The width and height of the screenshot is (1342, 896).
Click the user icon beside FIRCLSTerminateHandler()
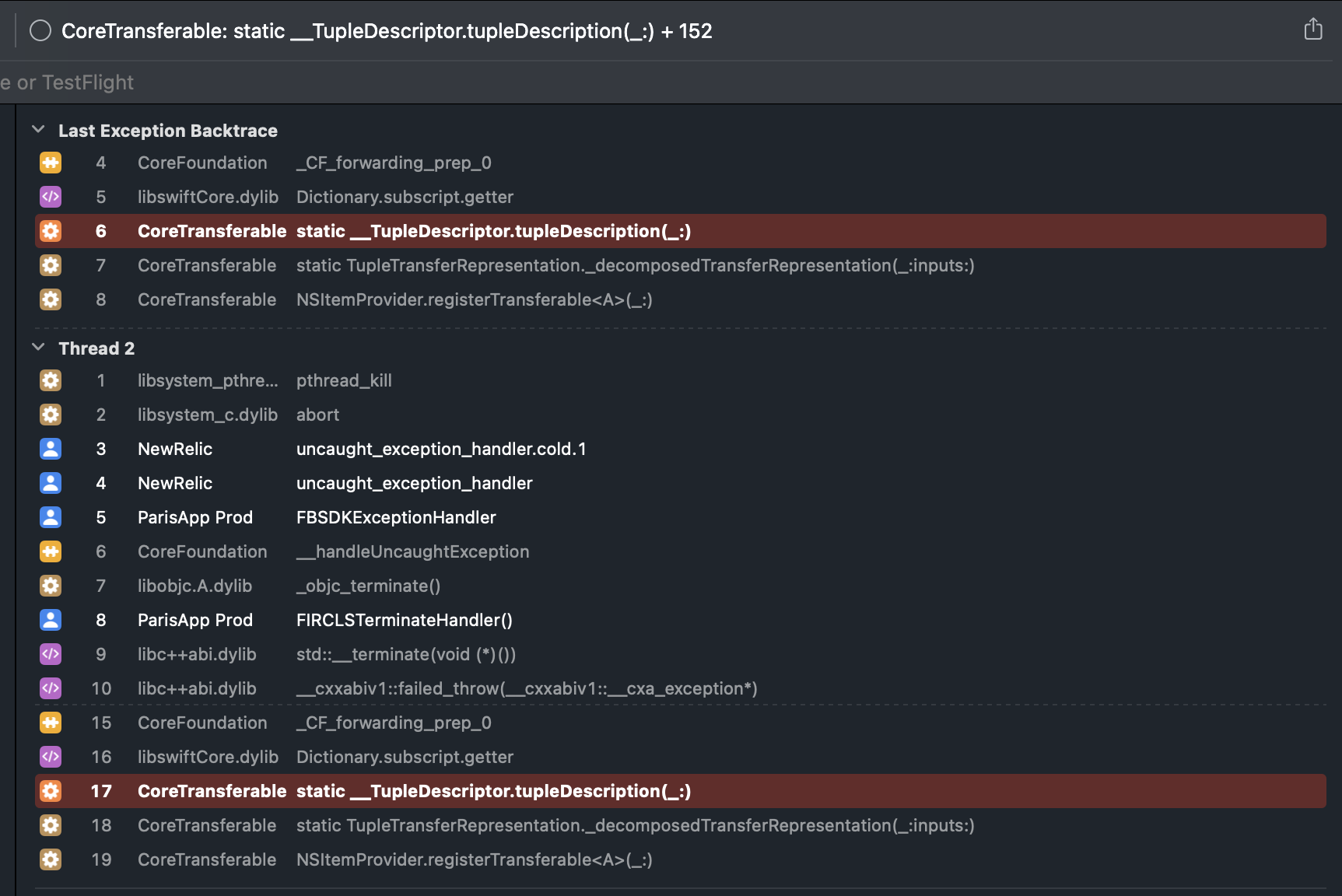51,620
